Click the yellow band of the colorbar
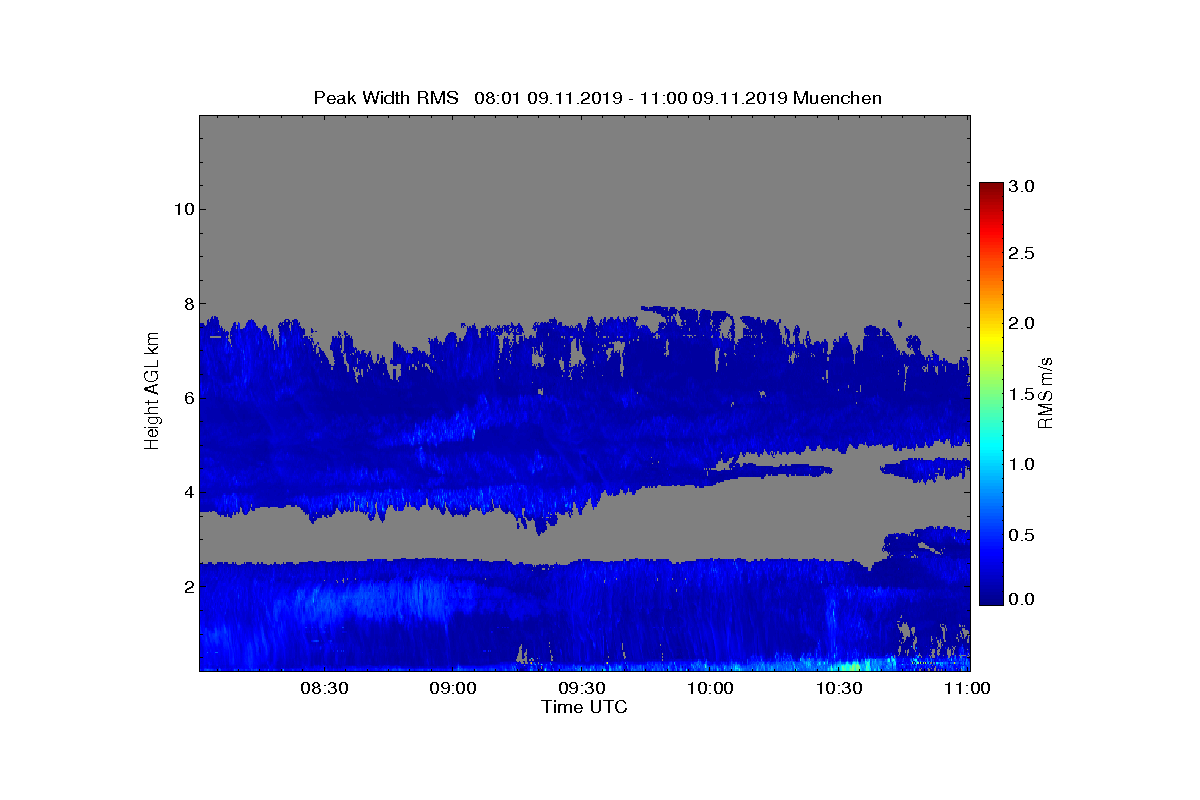1200x800 pixels. [991, 338]
